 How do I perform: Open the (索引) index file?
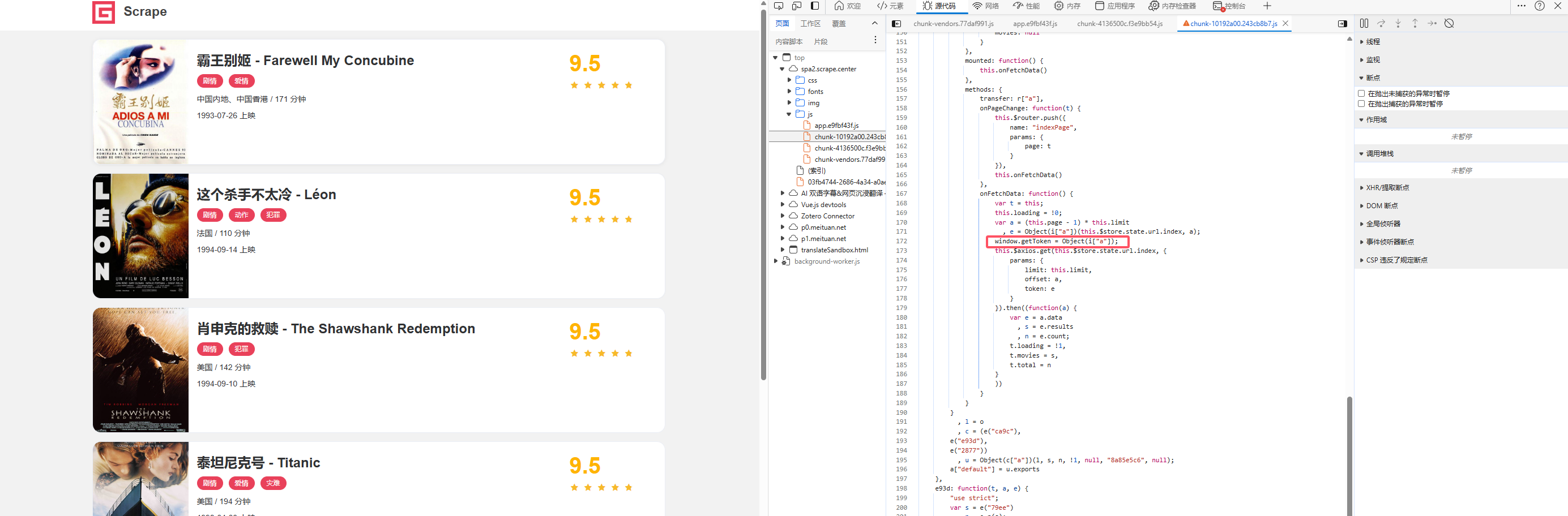816,171
